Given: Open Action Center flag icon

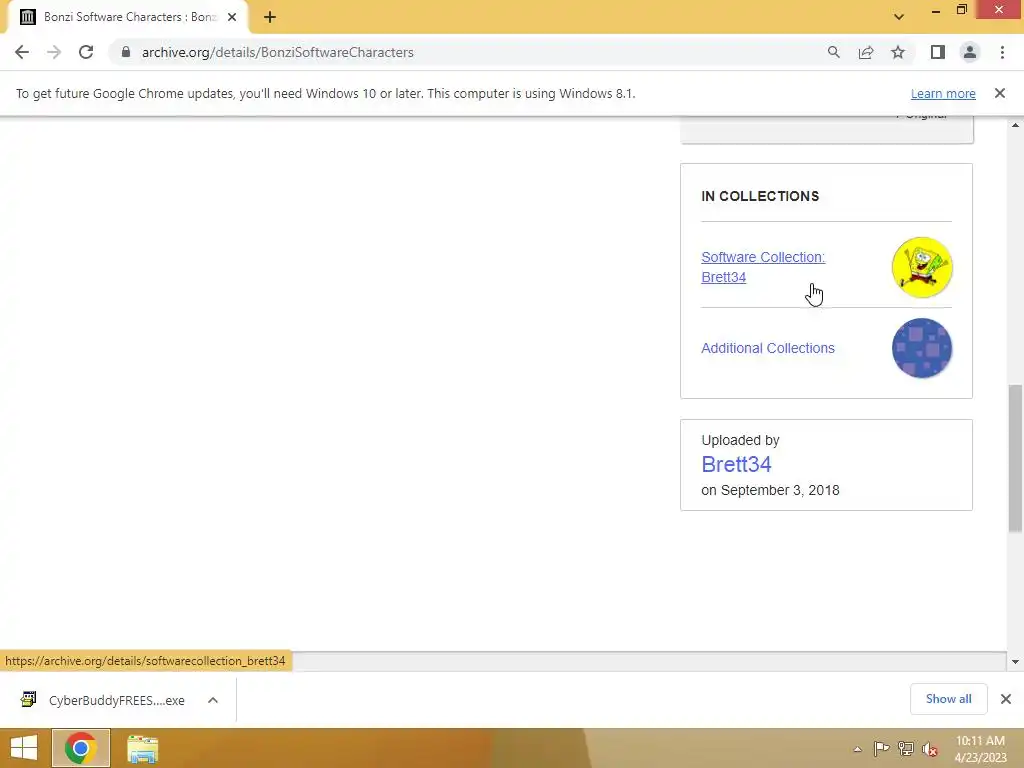Looking at the screenshot, I should pyautogui.click(x=881, y=748).
